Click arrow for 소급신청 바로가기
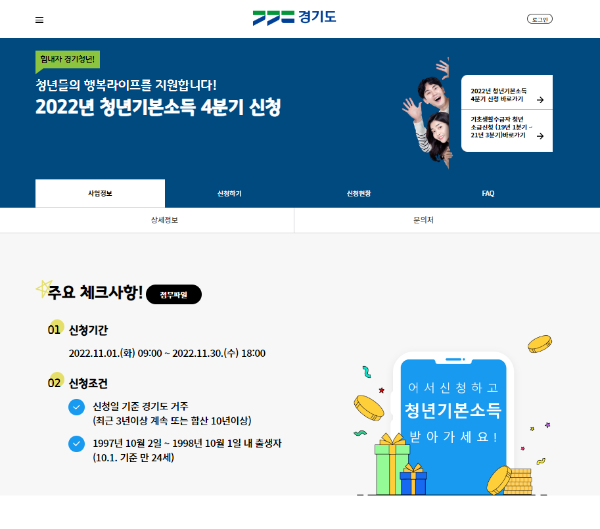 (540, 136)
